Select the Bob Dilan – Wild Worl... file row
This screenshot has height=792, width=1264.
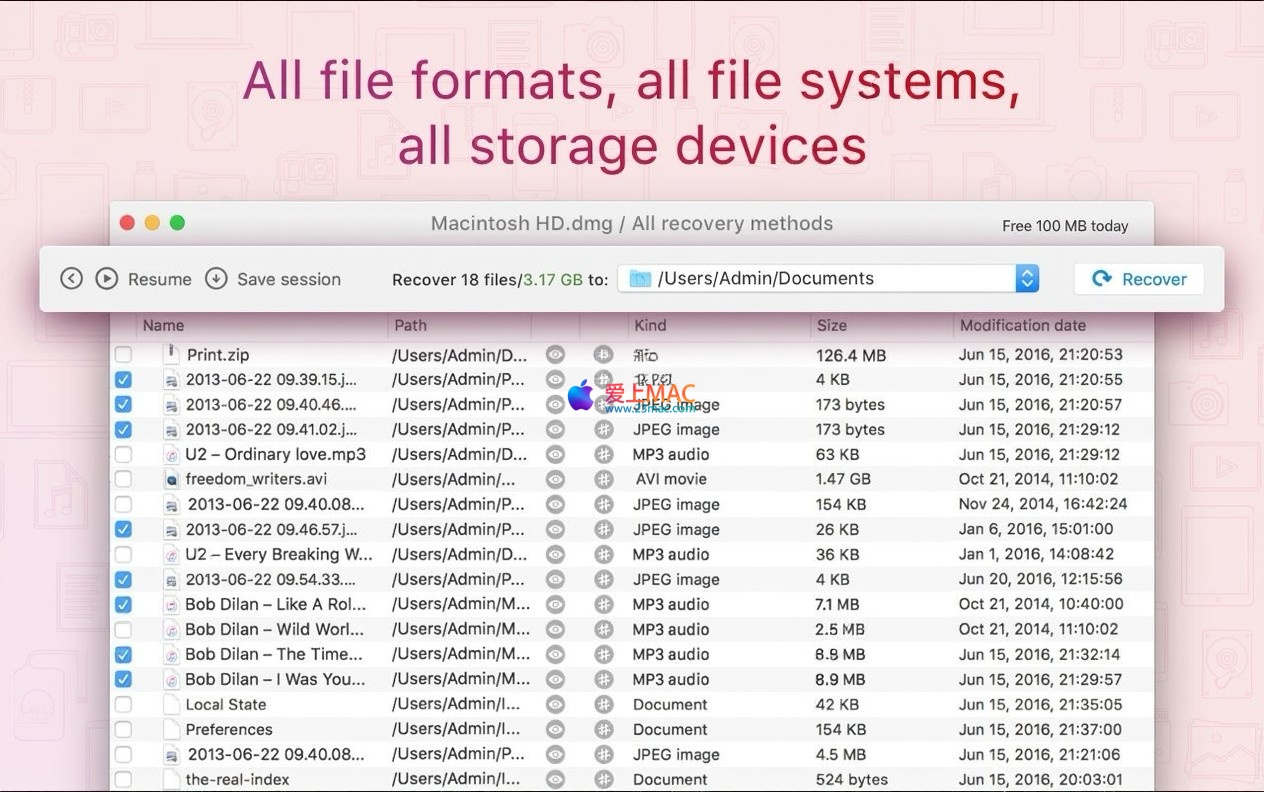tap(275, 629)
